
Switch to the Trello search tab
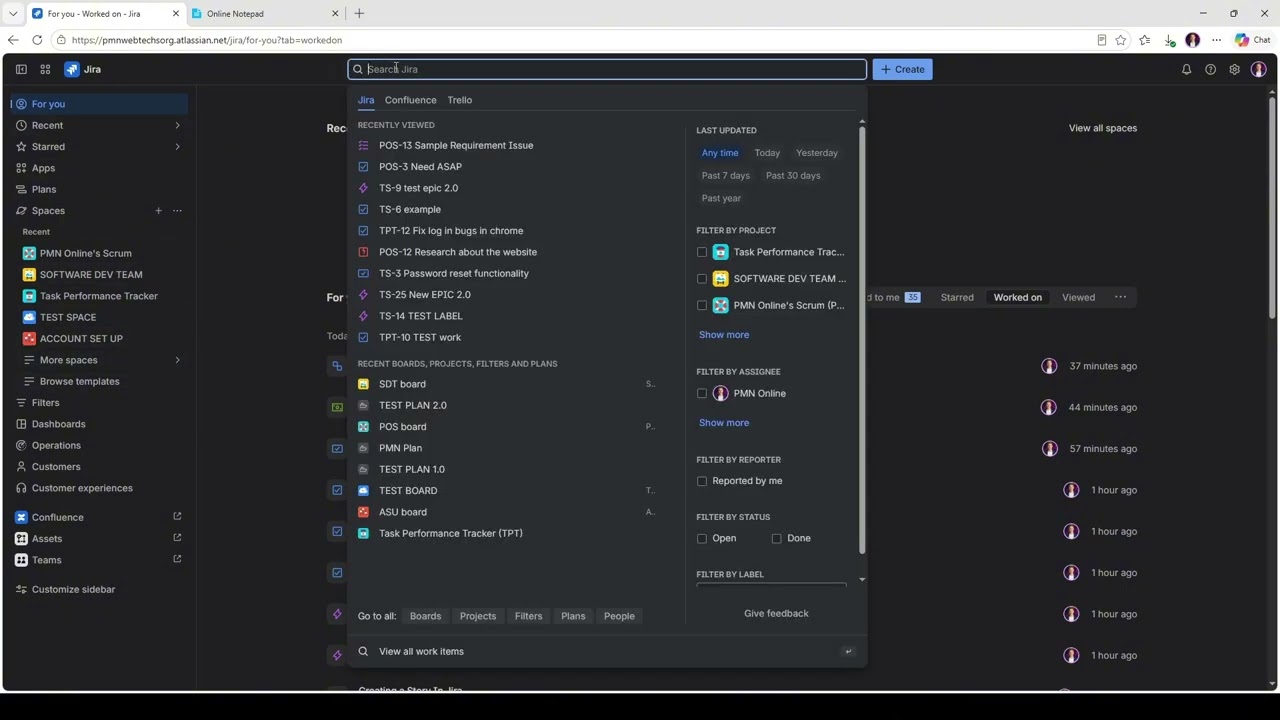pyautogui.click(x=460, y=100)
